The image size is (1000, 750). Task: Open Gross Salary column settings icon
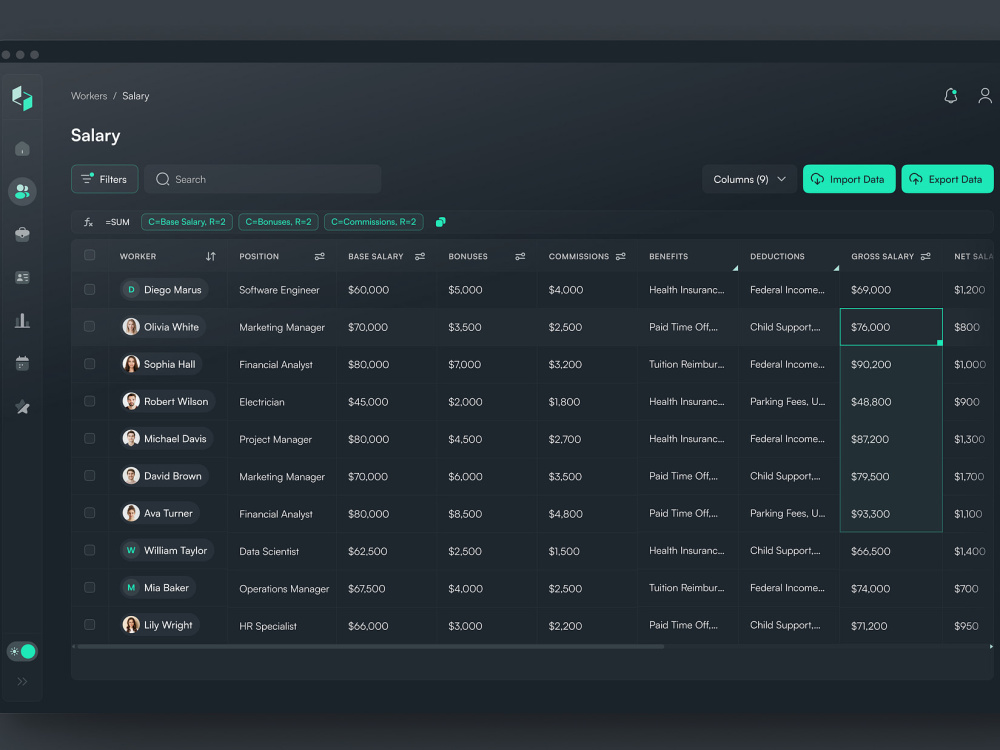coord(925,256)
